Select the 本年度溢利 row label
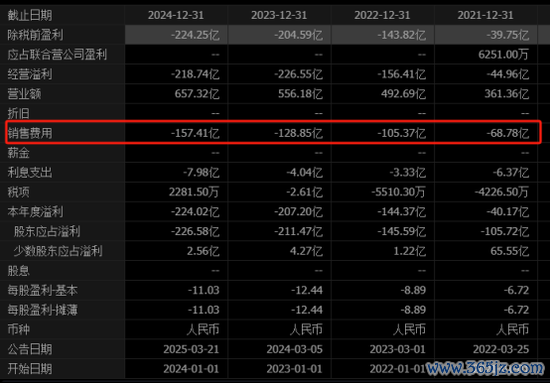The width and height of the screenshot is (550, 383). pyautogui.click(x=35, y=212)
